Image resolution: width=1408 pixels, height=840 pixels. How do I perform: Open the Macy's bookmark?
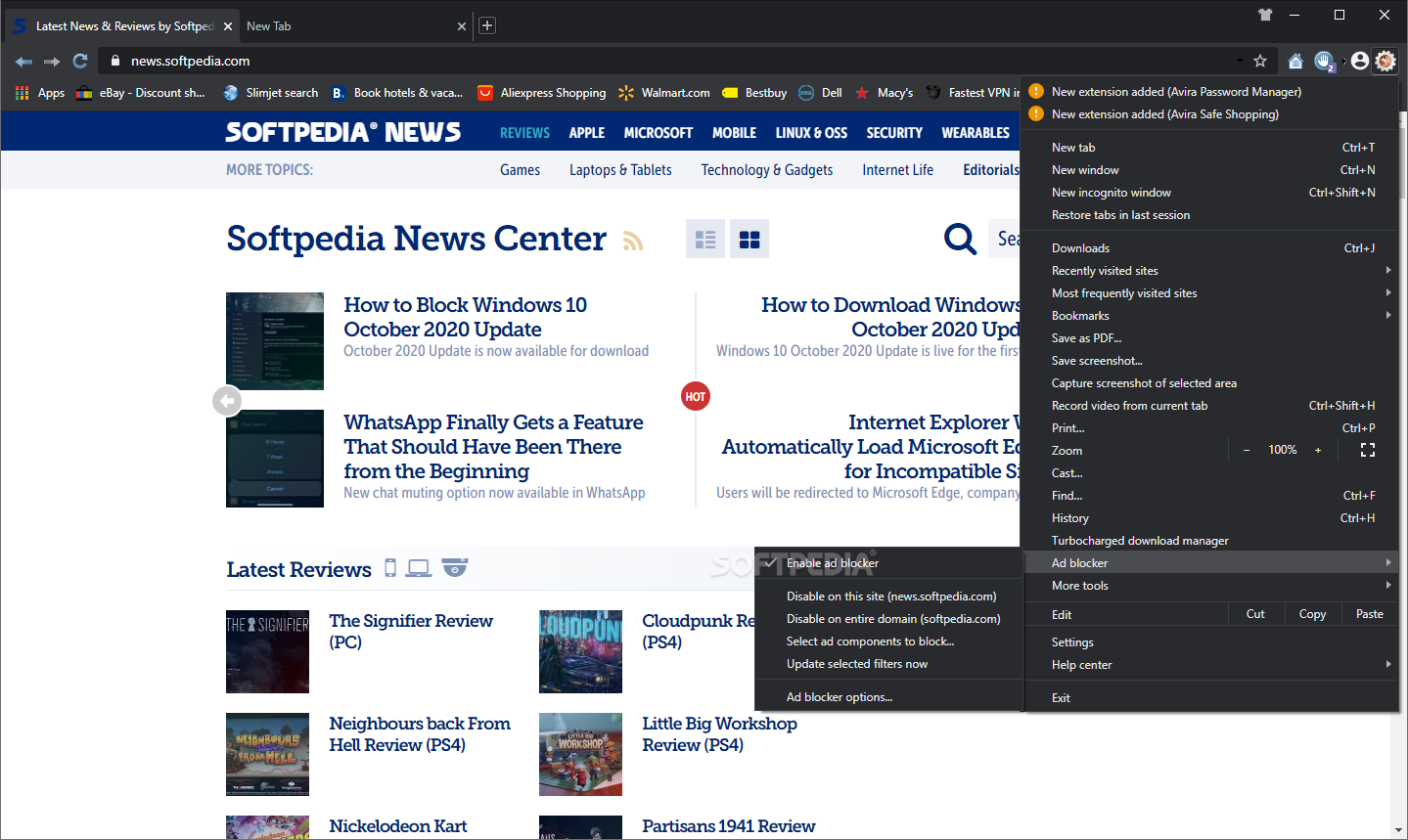click(884, 93)
